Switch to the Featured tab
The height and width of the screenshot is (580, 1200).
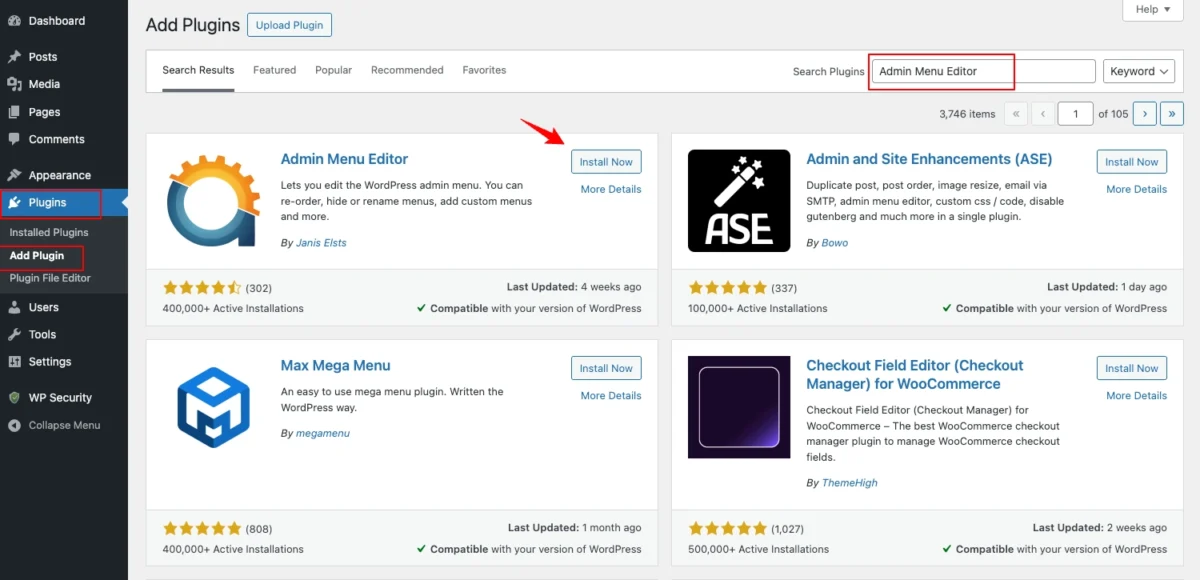[x=274, y=70]
